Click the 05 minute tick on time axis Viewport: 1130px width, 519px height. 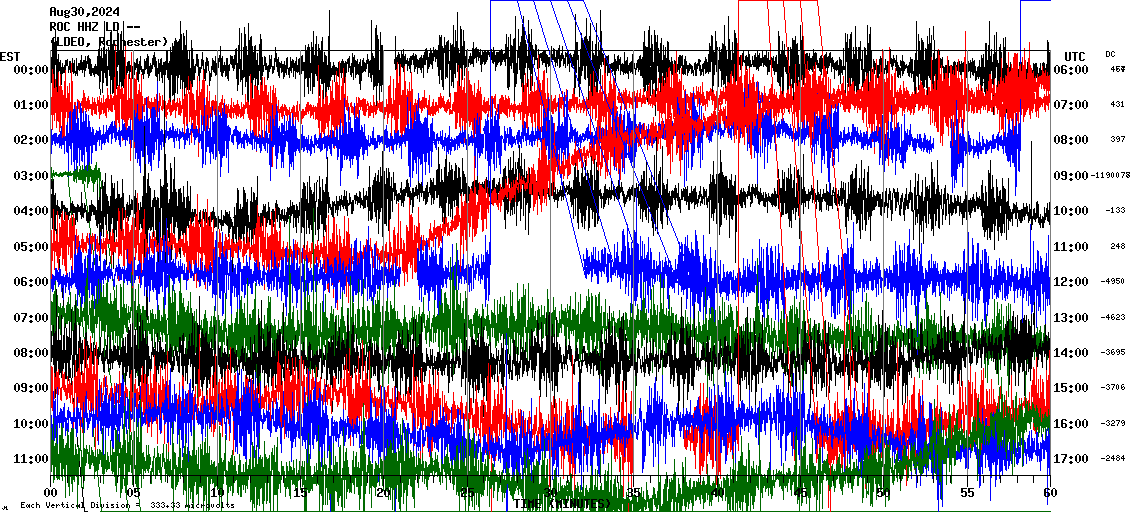tap(134, 493)
